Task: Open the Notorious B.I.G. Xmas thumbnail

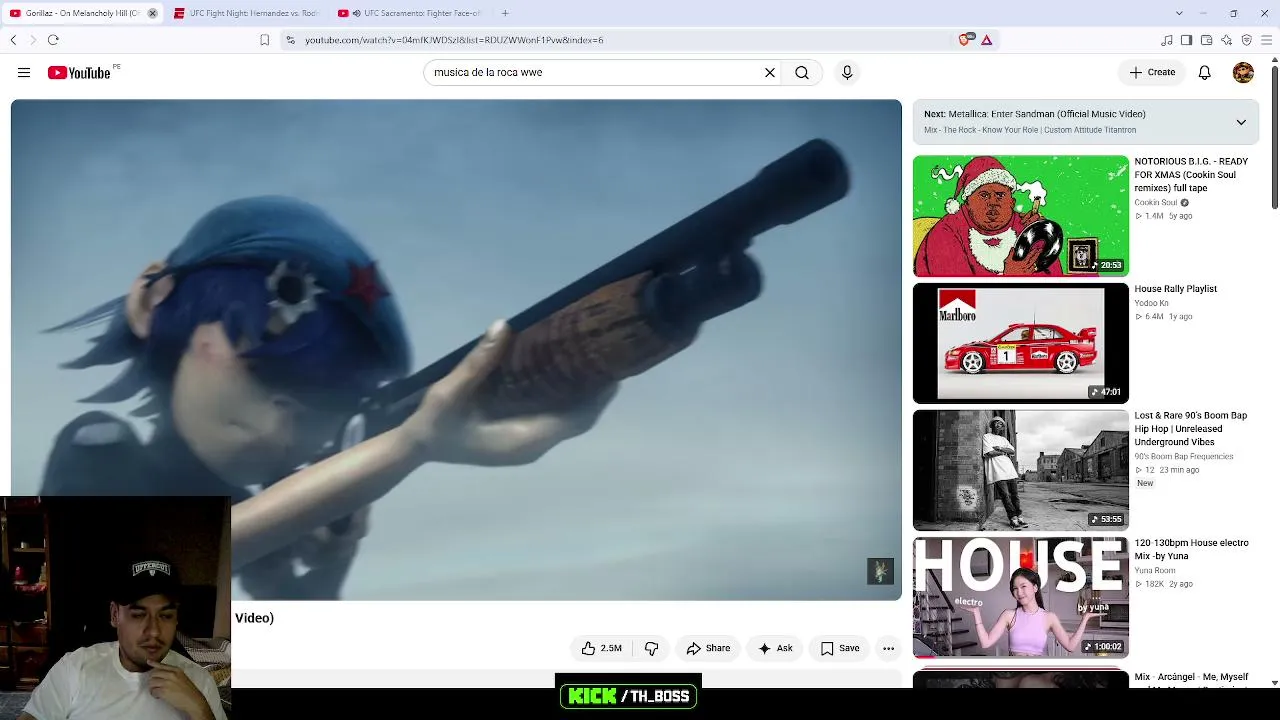Action: click(1020, 215)
